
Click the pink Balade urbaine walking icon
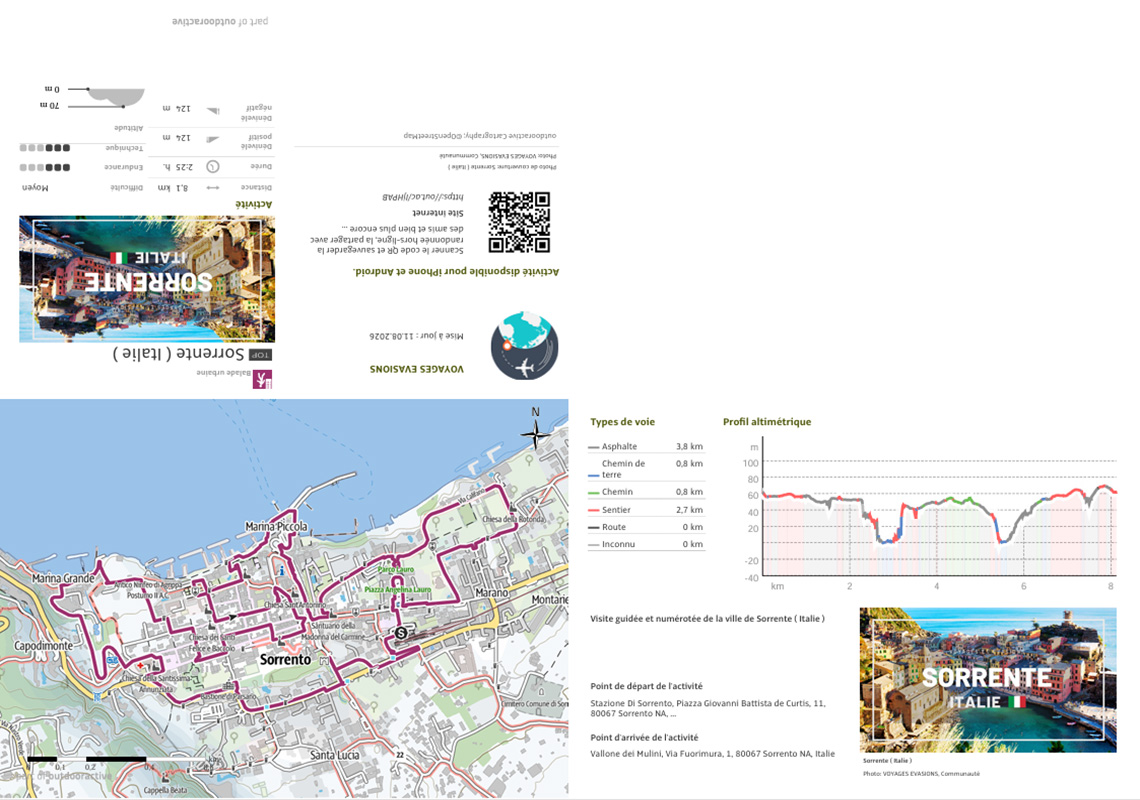[x=262, y=379]
